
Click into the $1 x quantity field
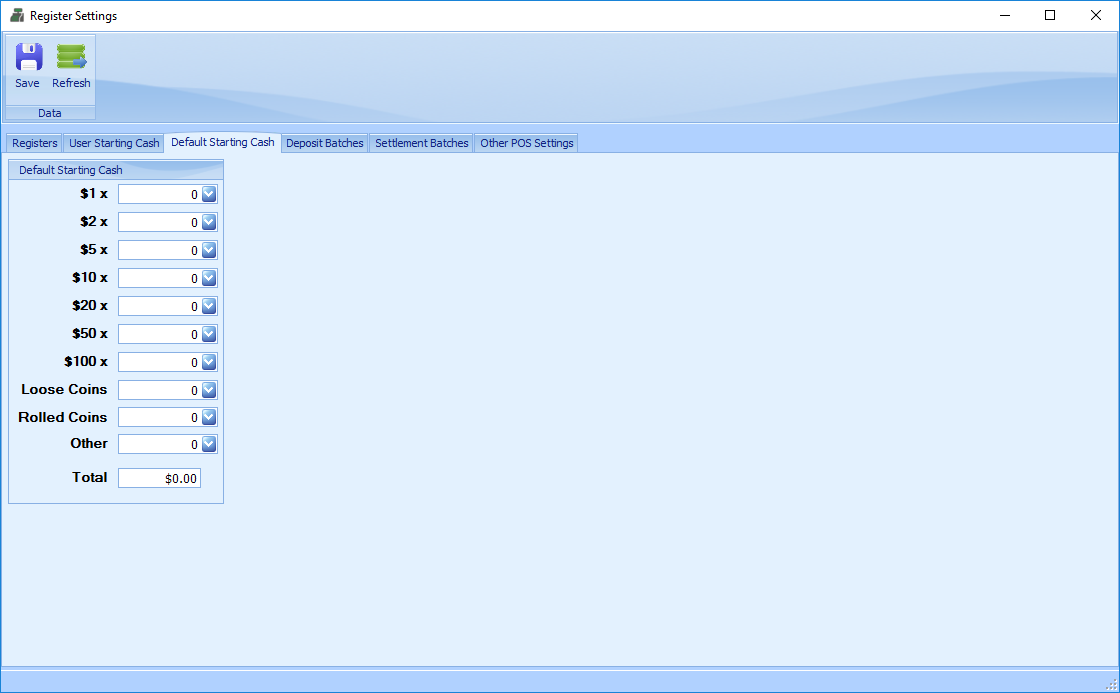(159, 194)
